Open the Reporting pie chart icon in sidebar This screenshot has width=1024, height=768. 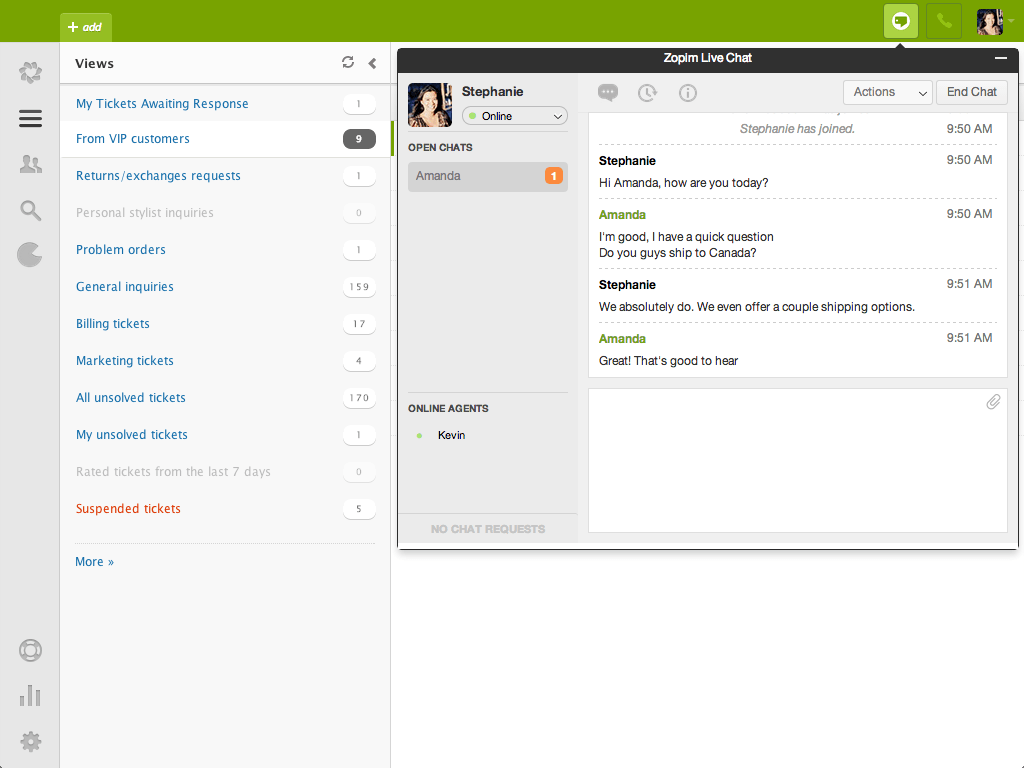[x=29, y=255]
